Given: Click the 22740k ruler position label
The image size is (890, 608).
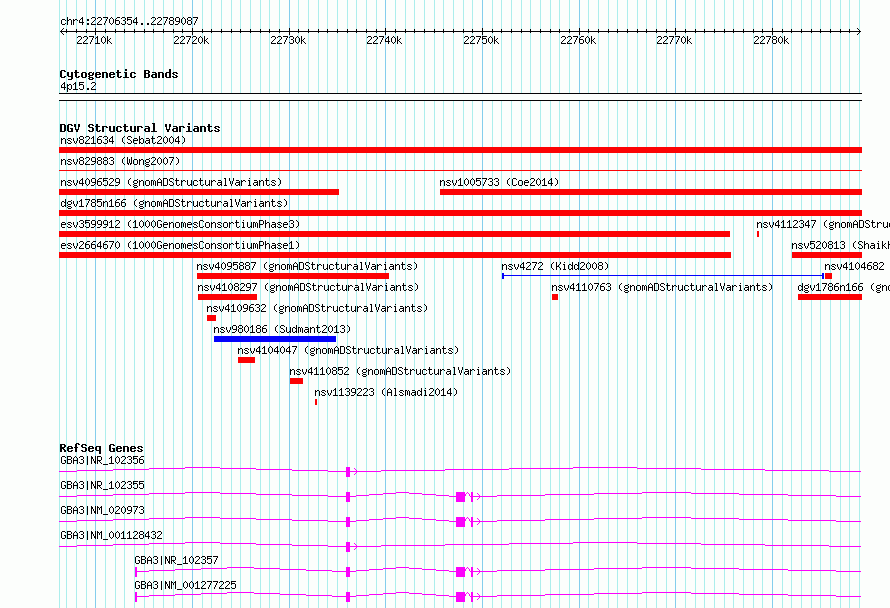Looking at the screenshot, I should pyautogui.click(x=384, y=40).
